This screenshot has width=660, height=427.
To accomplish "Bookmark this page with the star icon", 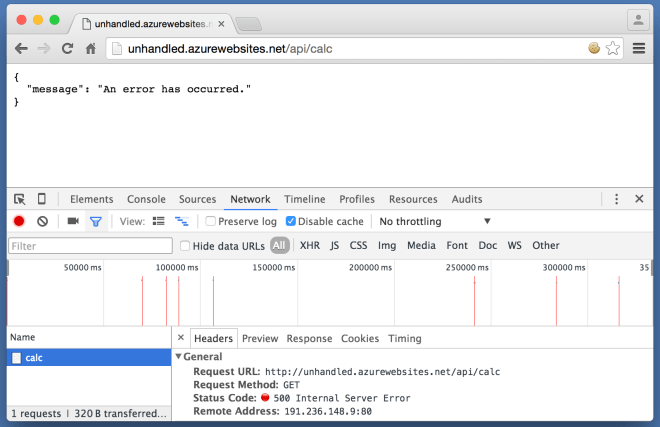I will 613,48.
